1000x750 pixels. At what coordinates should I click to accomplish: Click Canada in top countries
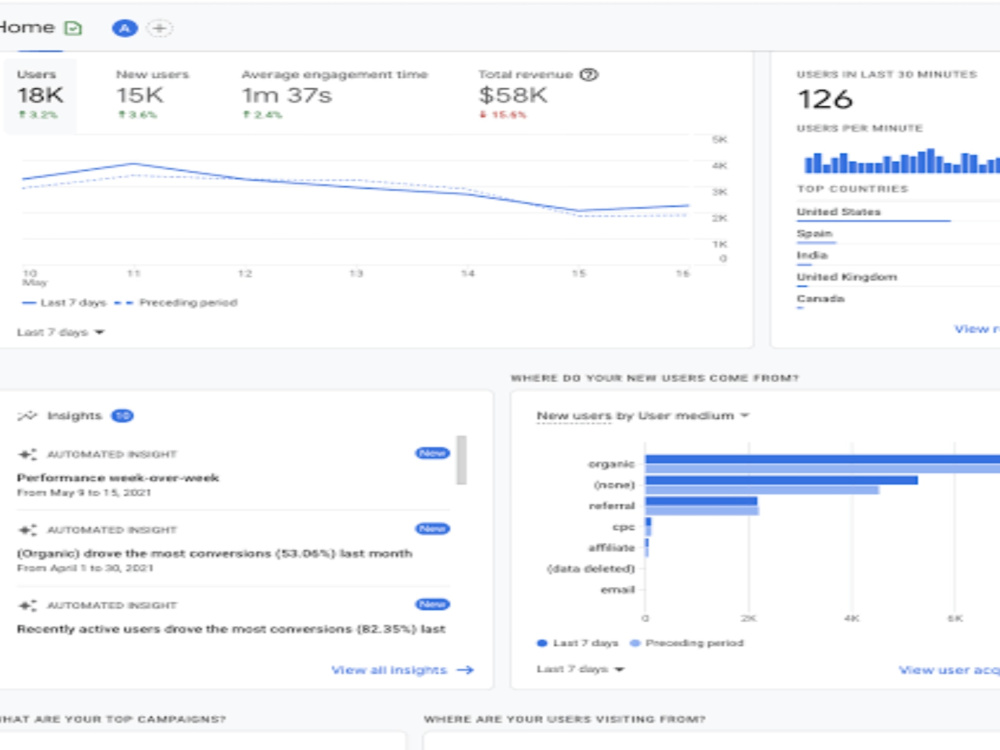point(820,298)
